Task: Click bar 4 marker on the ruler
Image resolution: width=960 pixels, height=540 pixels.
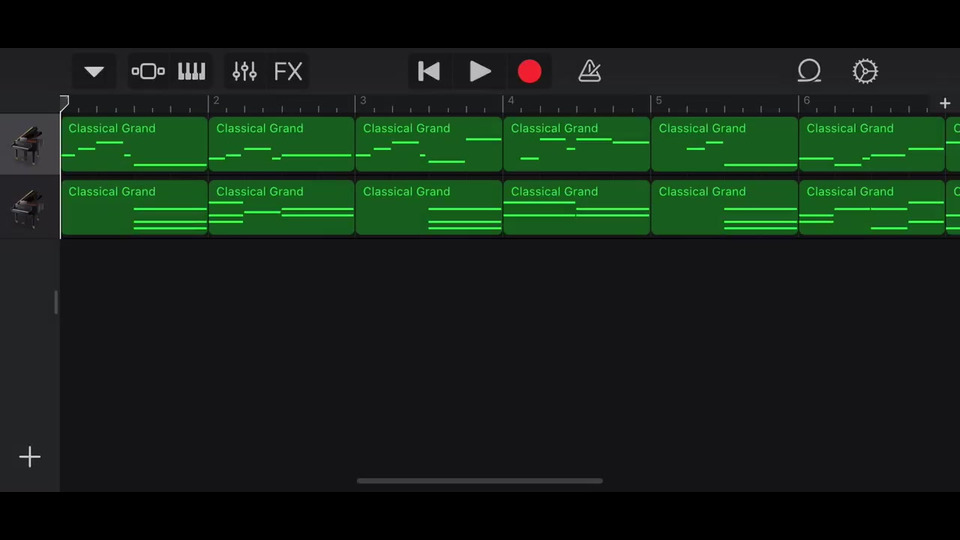Action: (511, 100)
